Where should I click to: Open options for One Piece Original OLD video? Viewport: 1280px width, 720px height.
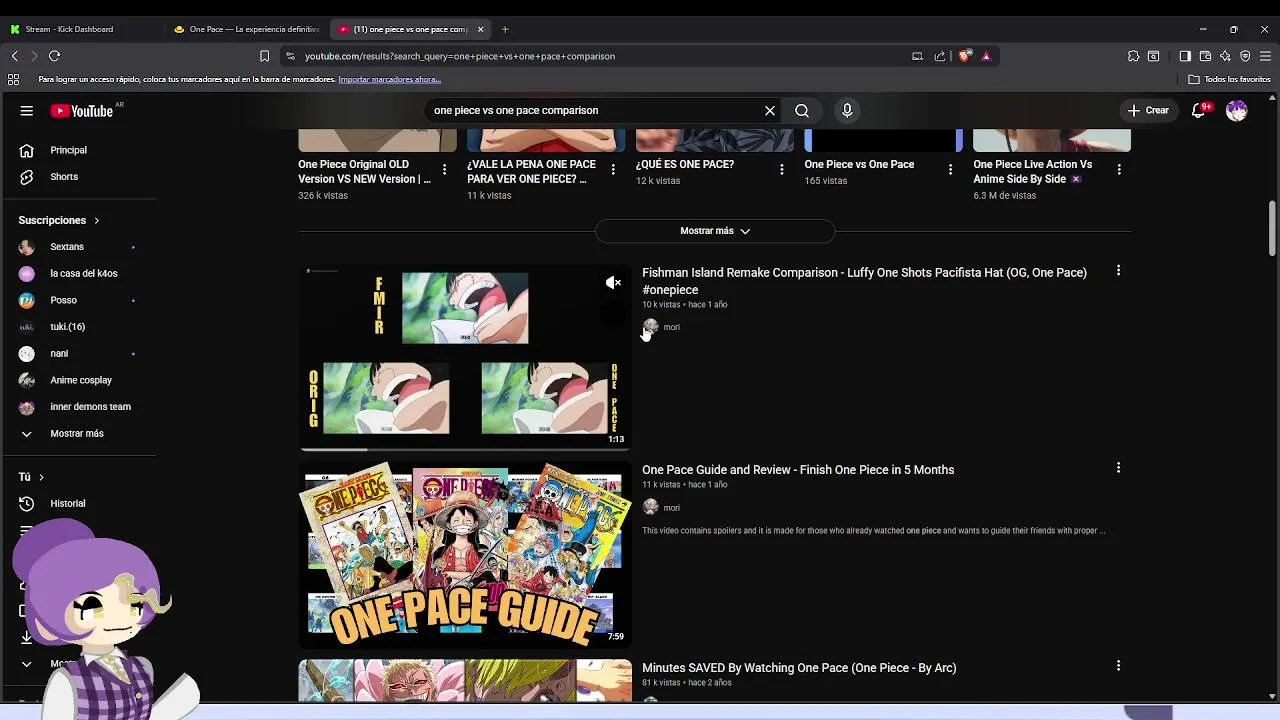coord(444,170)
